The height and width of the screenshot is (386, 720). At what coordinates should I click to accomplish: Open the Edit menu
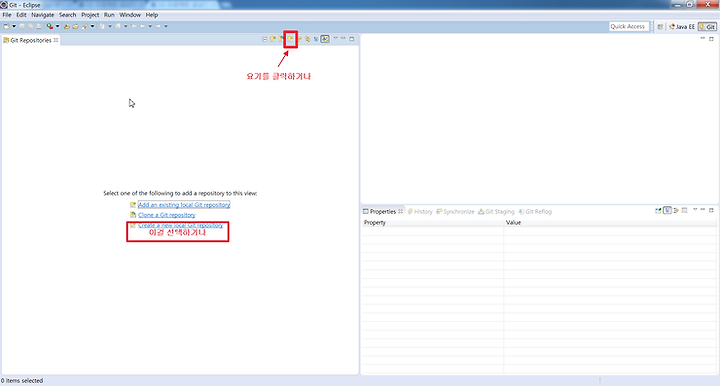(21, 15)
